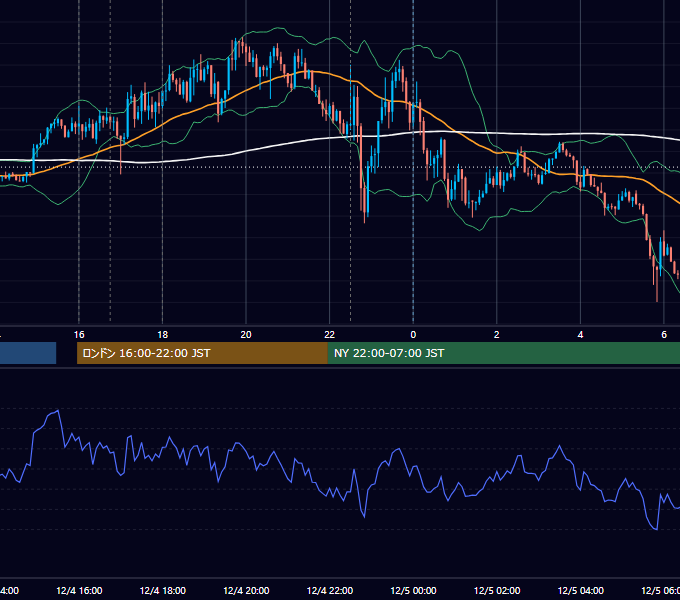Click the 12/4 18:00 date label
Viewport: 680px width, 600px height.
(x=163, y=590)
